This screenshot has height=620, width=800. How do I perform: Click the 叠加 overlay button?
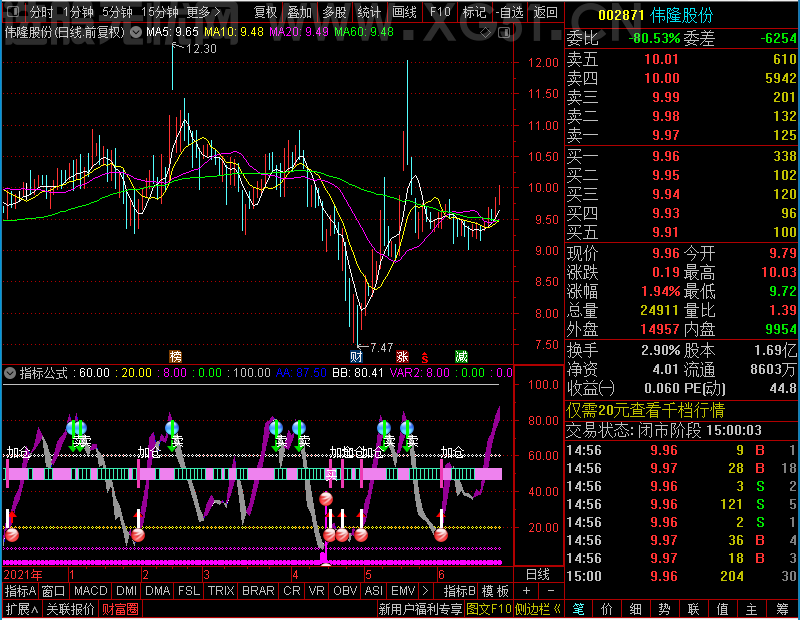point(299,11)
